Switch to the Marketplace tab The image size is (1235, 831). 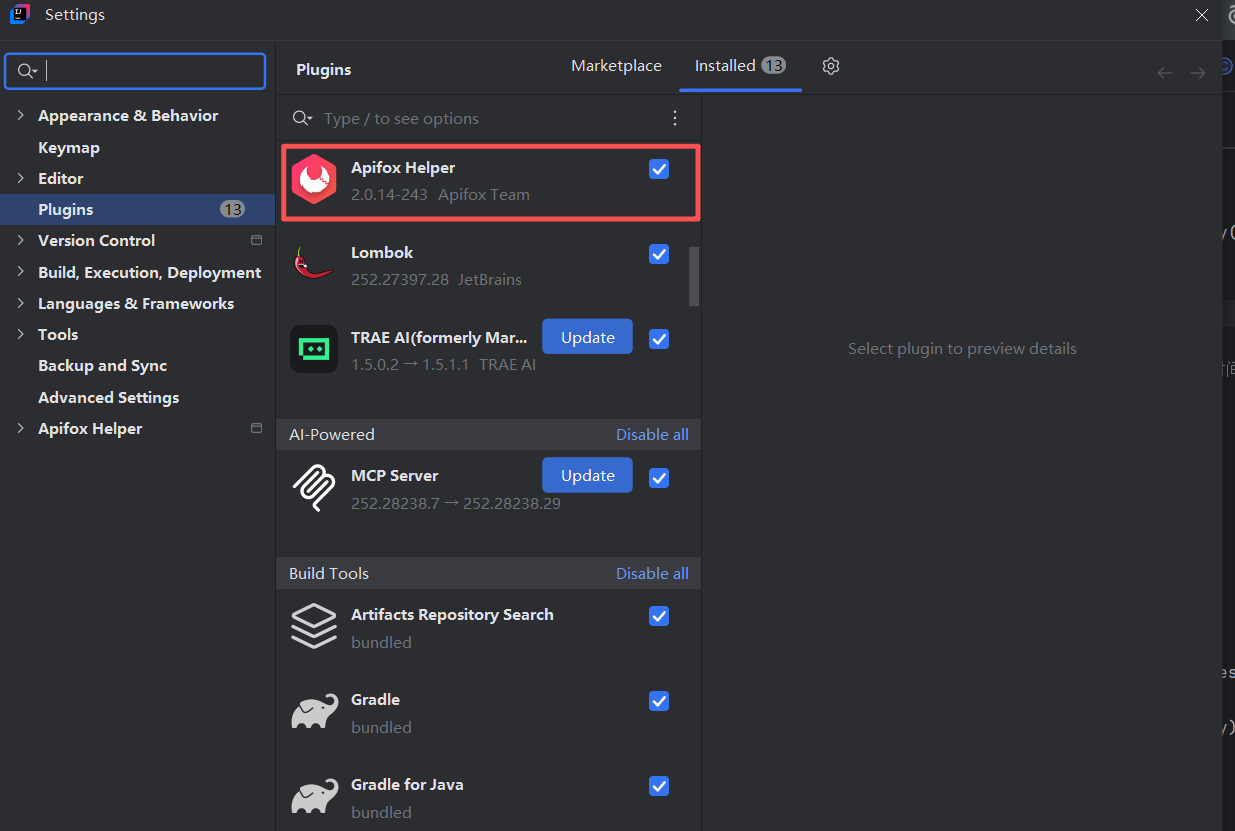click(616, 65)
